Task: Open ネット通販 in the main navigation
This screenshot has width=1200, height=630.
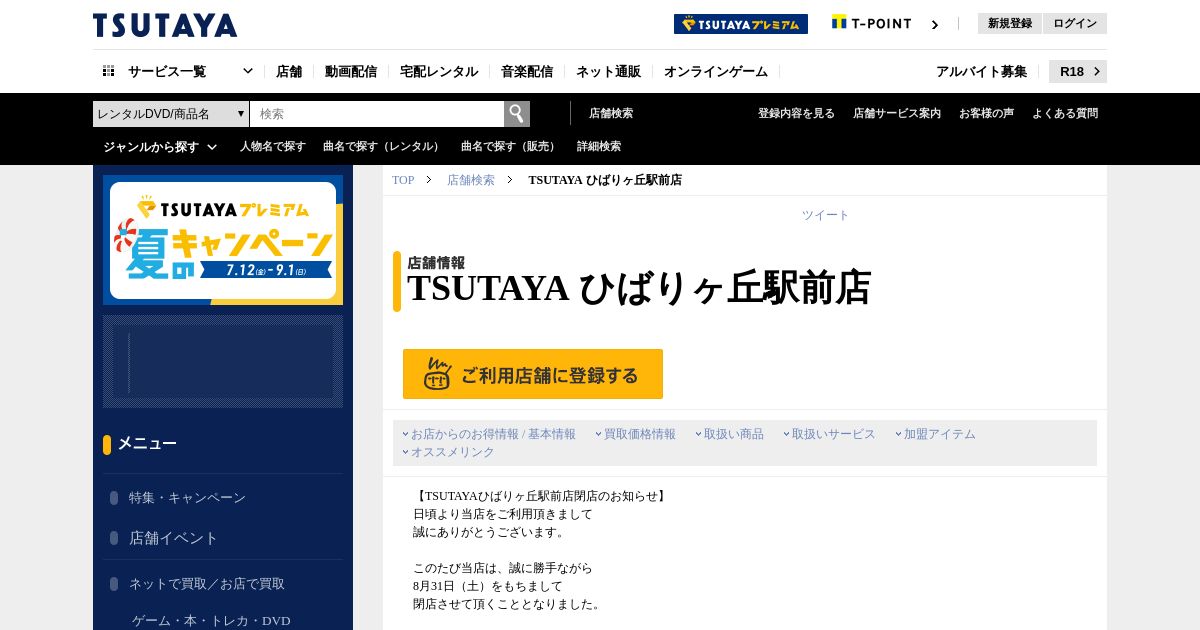Action: 608,71
